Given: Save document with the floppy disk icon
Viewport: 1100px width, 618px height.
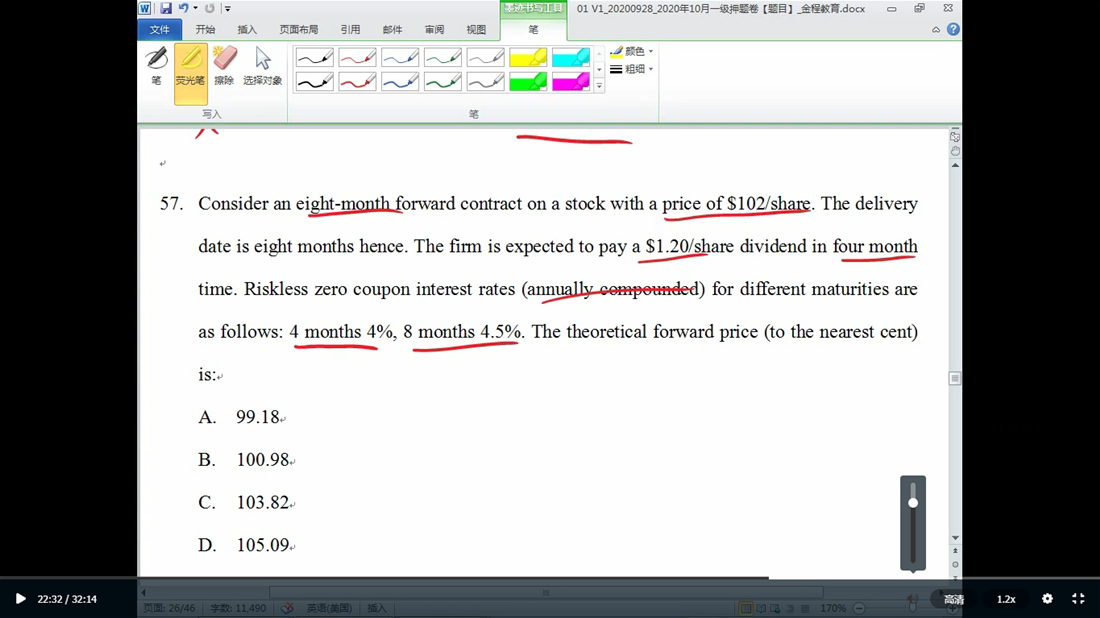Looking at the screenshot, I should click(166, 8).
